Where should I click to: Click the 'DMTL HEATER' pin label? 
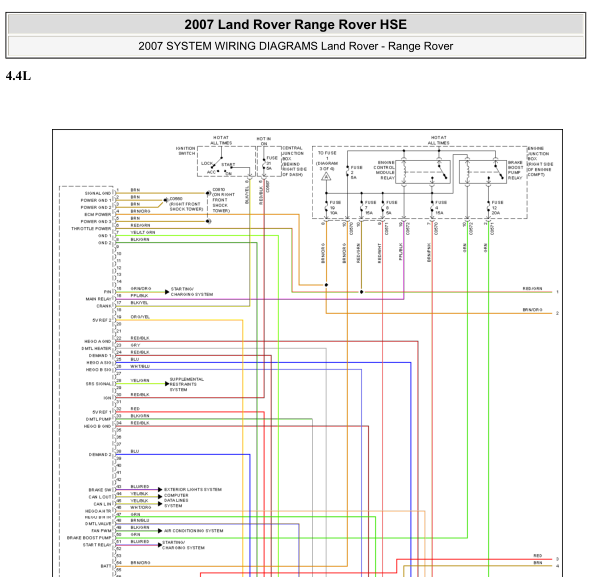pos(96,349)
